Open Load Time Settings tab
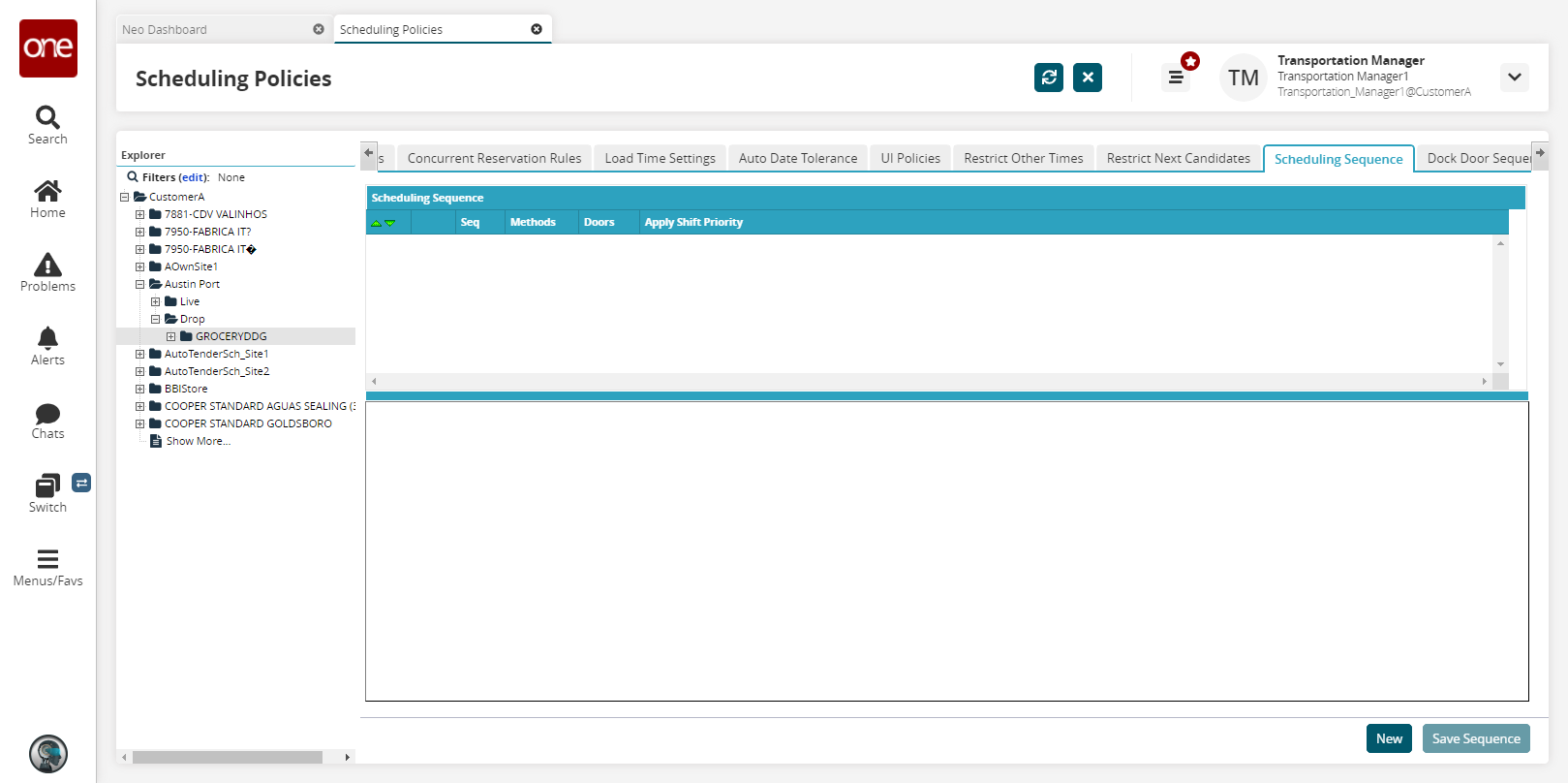 pyautogui.click(x=660, y=158)
